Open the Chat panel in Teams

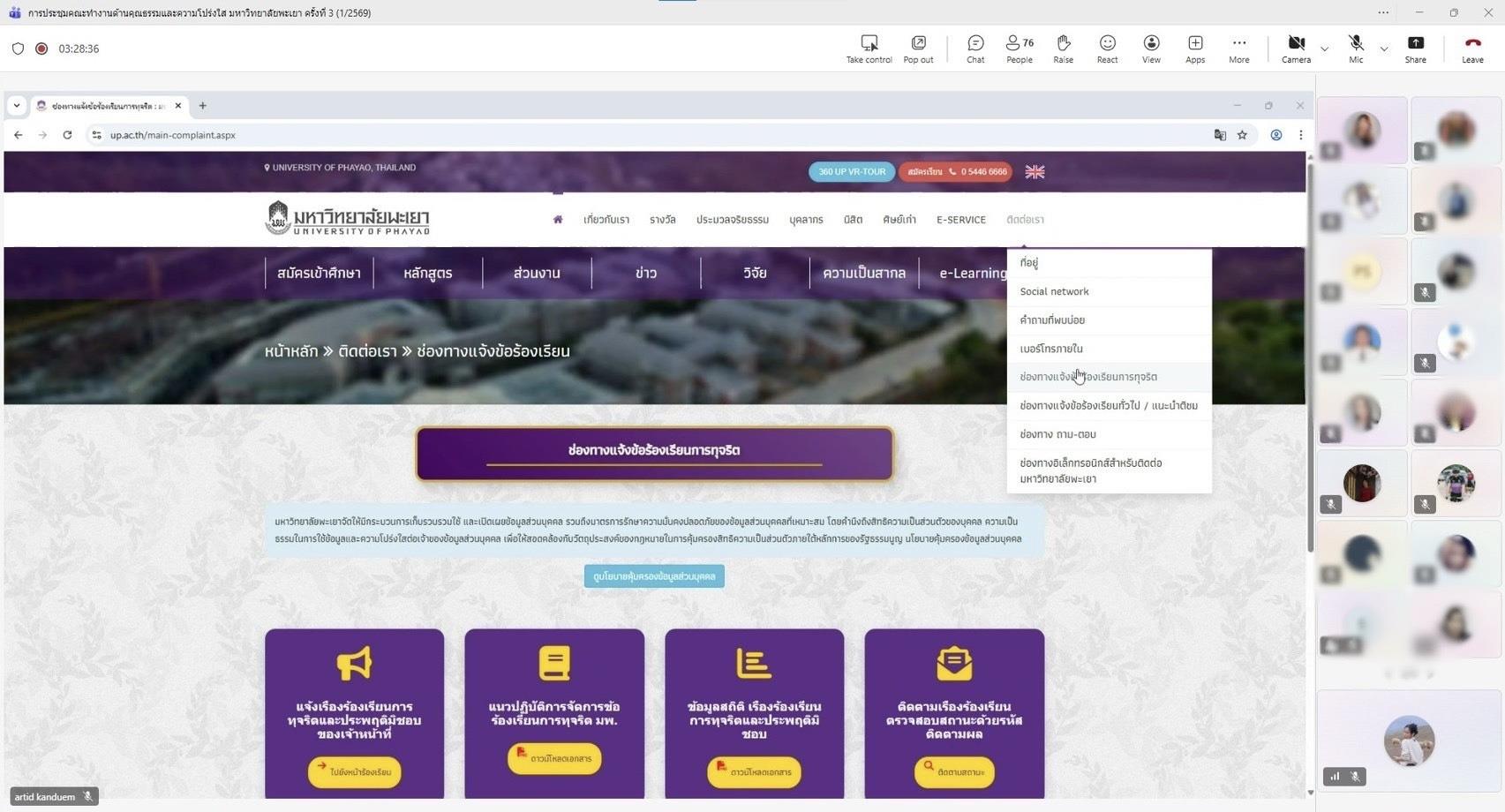tap(974, 49)
